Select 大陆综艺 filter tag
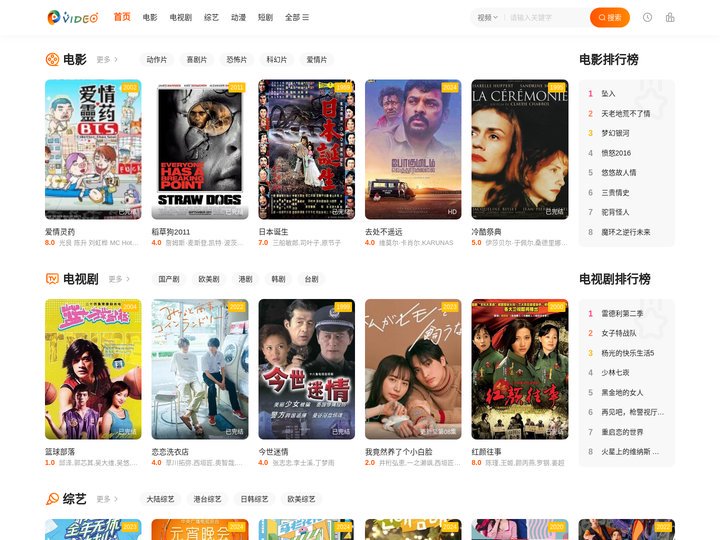Screen dimensions: 720x540 [160, 499]
